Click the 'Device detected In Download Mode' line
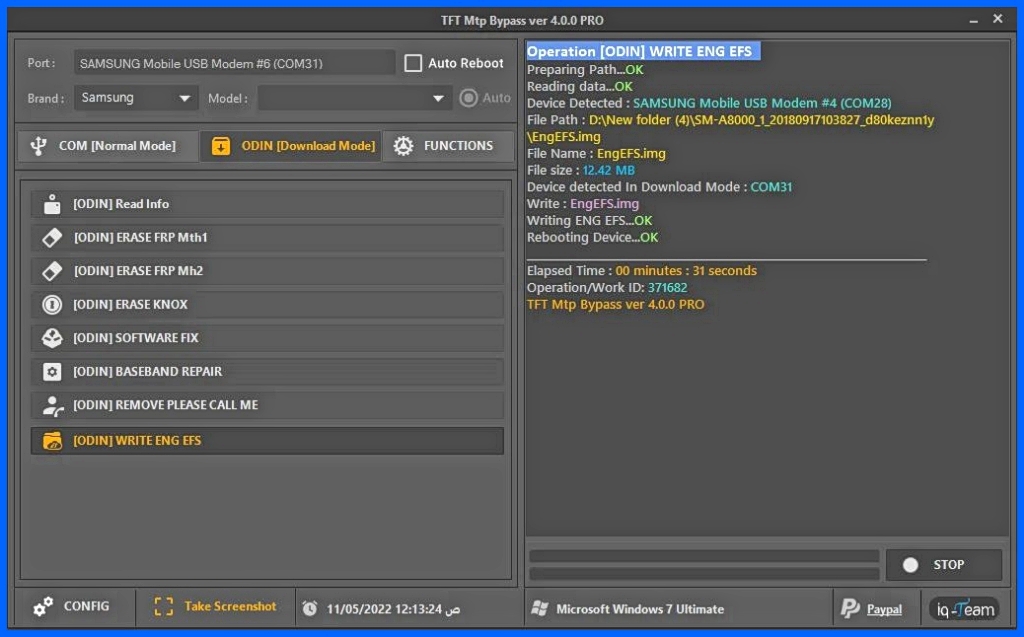The image size is (1024, 637). pos(660,187)
